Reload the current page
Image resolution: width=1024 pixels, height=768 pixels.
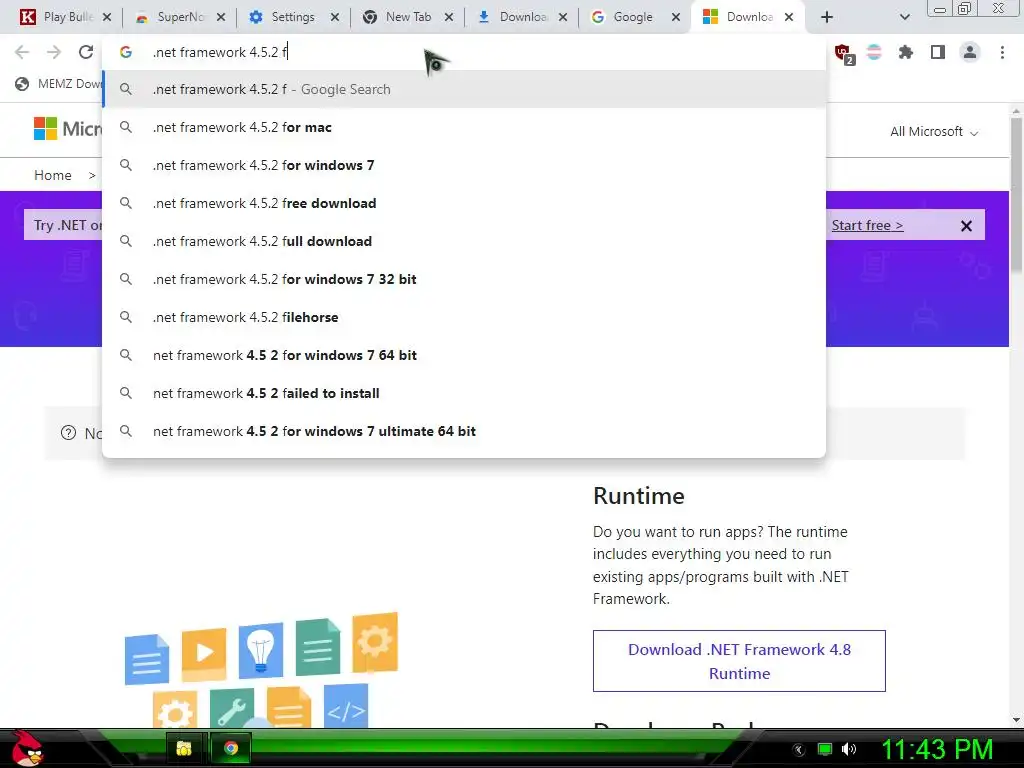tap(86, 52)
